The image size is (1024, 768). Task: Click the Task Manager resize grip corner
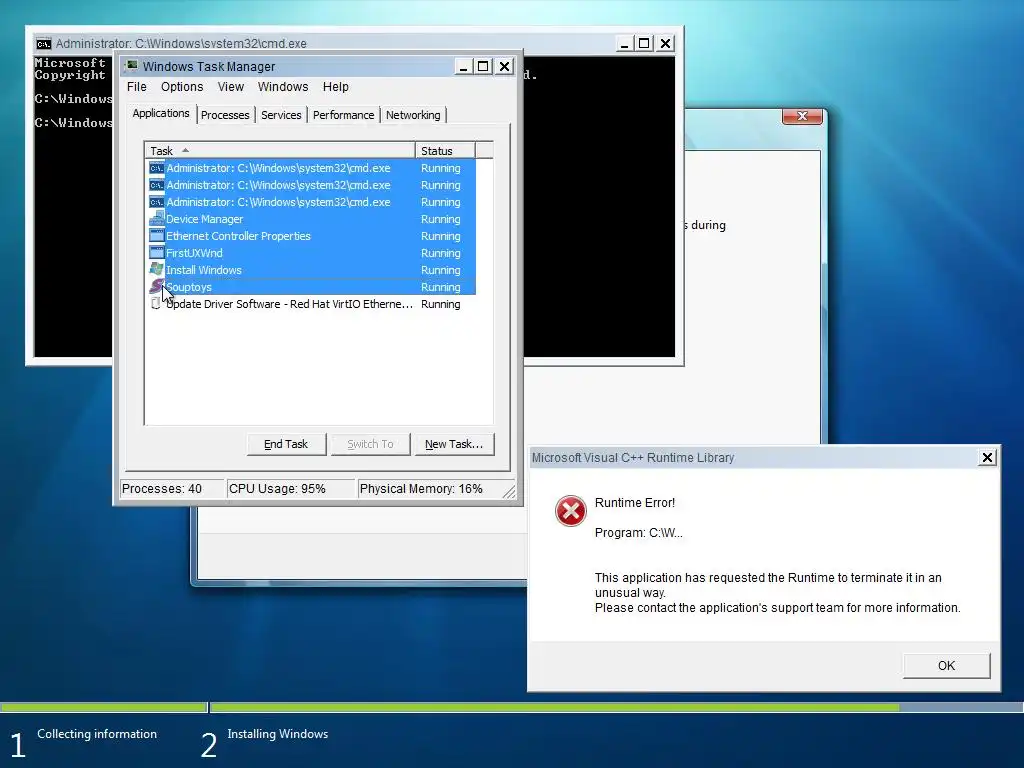pos(509,492)
